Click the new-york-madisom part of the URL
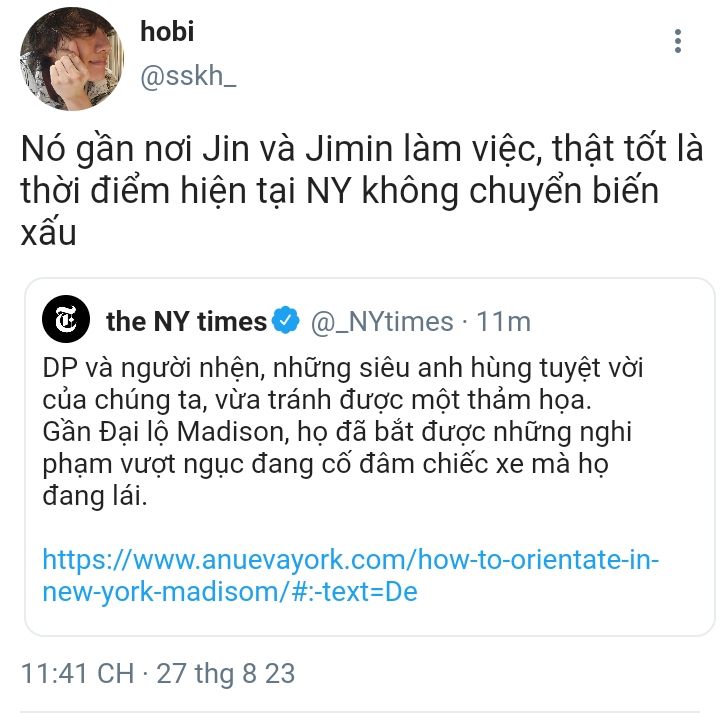The width and height of the screenshot is (720, 714). 165,591
